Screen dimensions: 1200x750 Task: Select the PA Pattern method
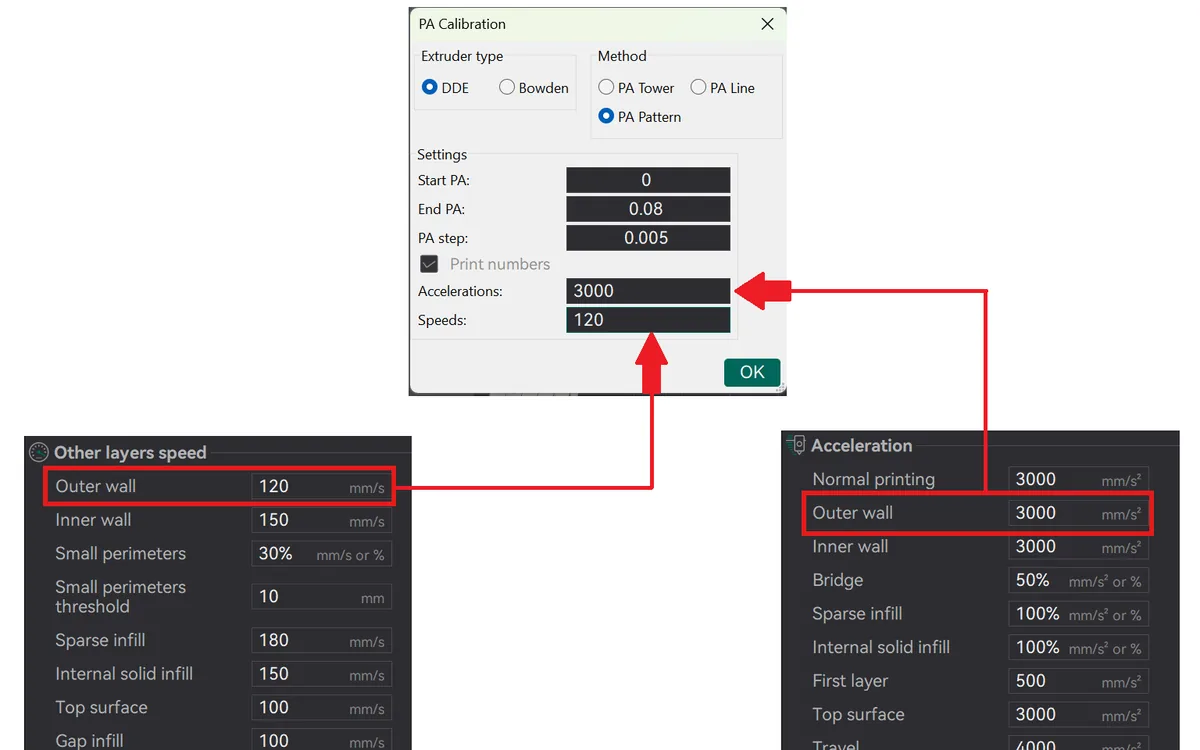606,116
